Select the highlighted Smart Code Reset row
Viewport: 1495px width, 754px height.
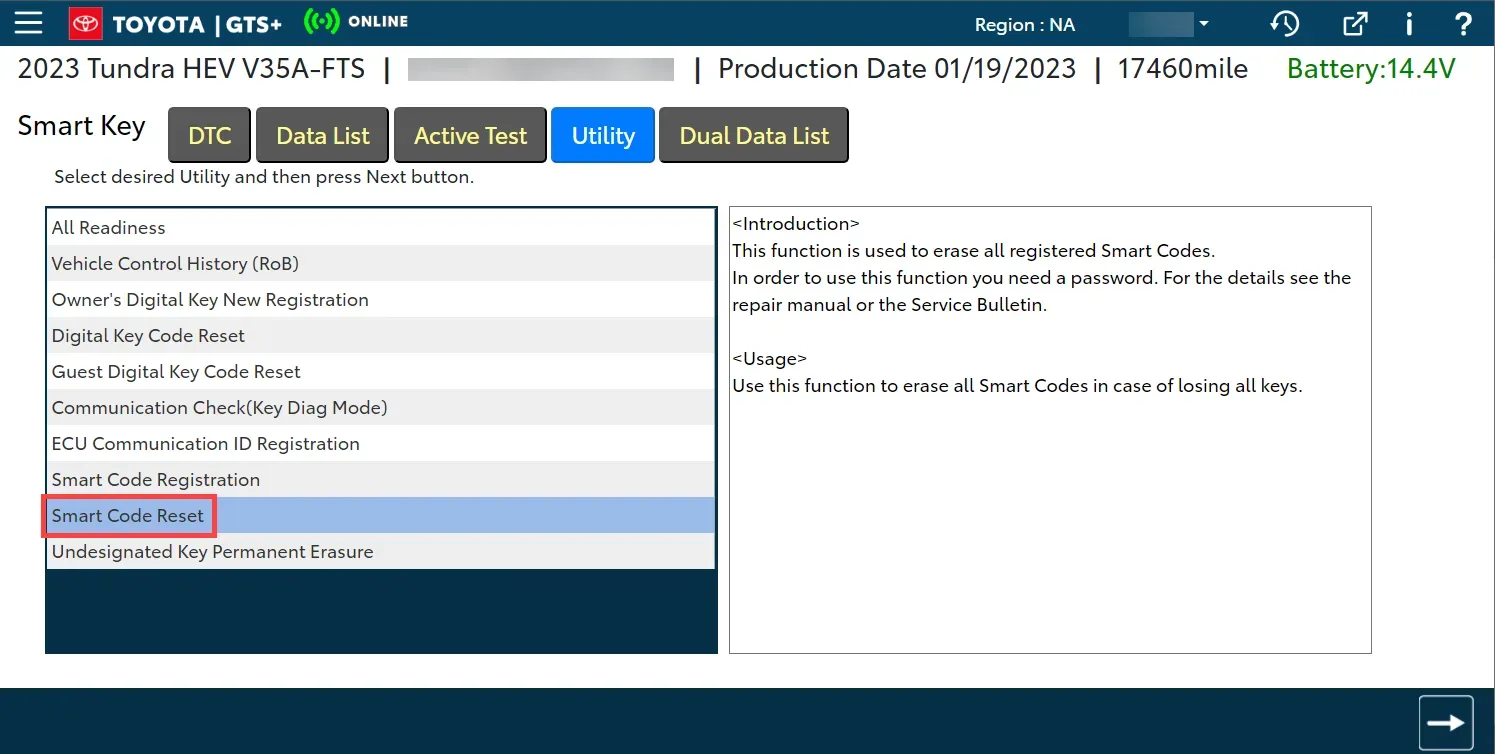[381, 515]
